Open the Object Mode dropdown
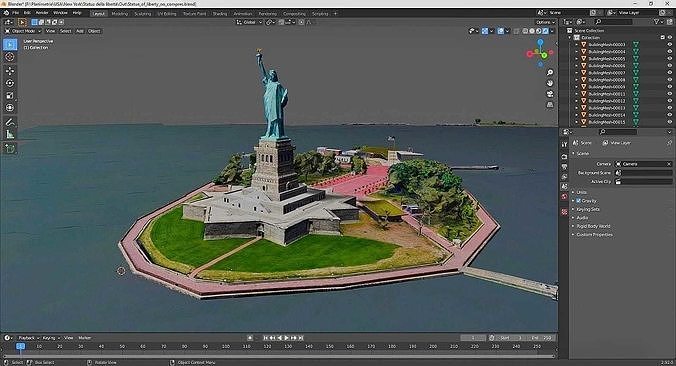The height and width of the screenshot is (366, 676). 23,31
